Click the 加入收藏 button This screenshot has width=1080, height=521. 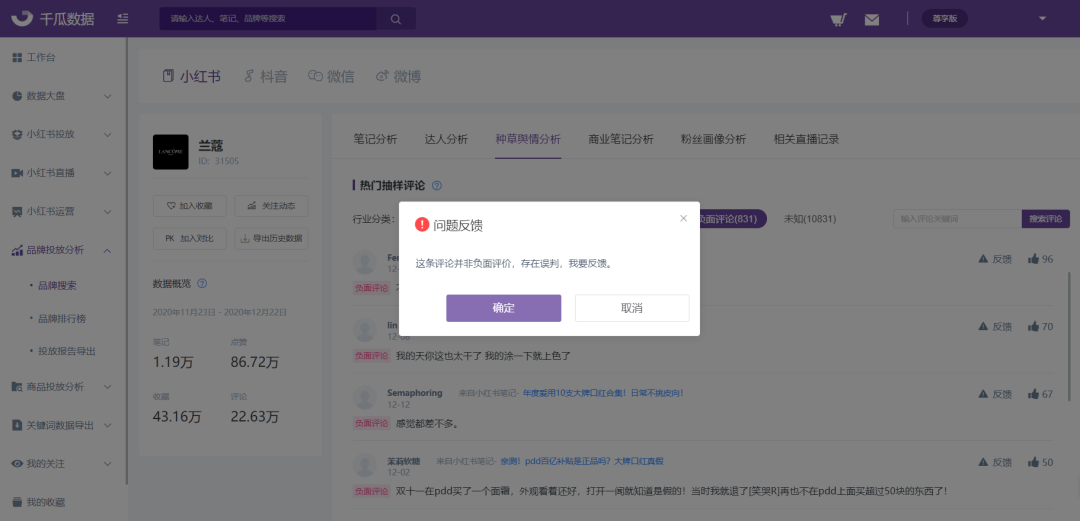(190, 205)
